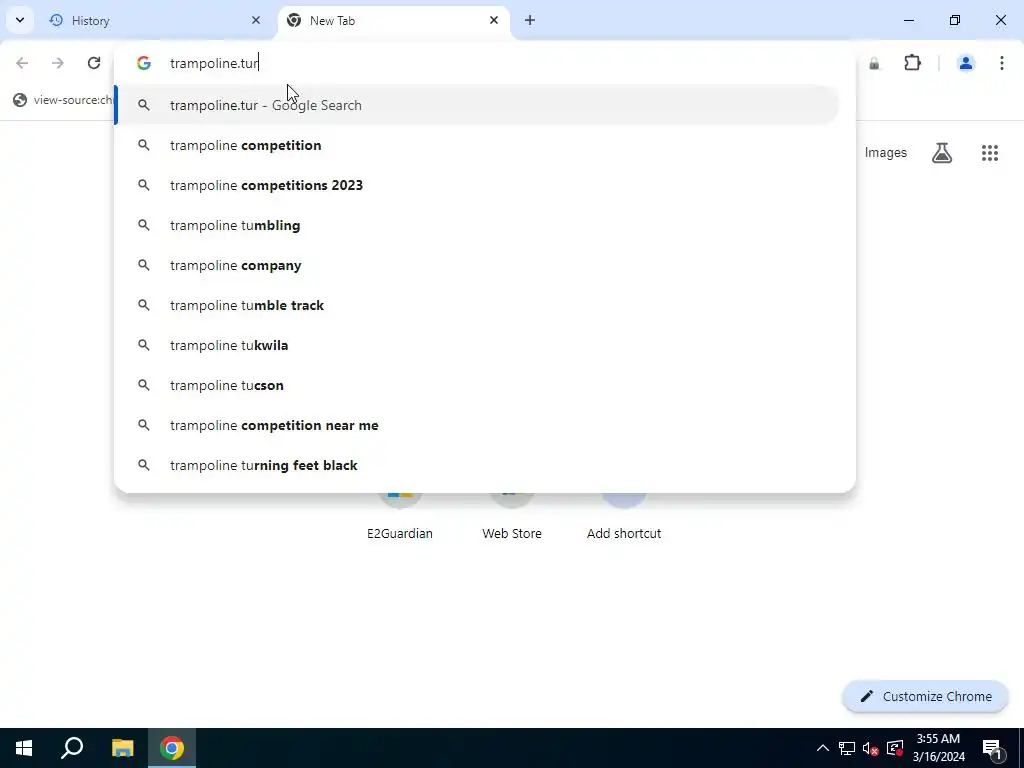Select the New Tab tab
The width and height of the screenshot is (1024, 768).
tap(393, 20)
